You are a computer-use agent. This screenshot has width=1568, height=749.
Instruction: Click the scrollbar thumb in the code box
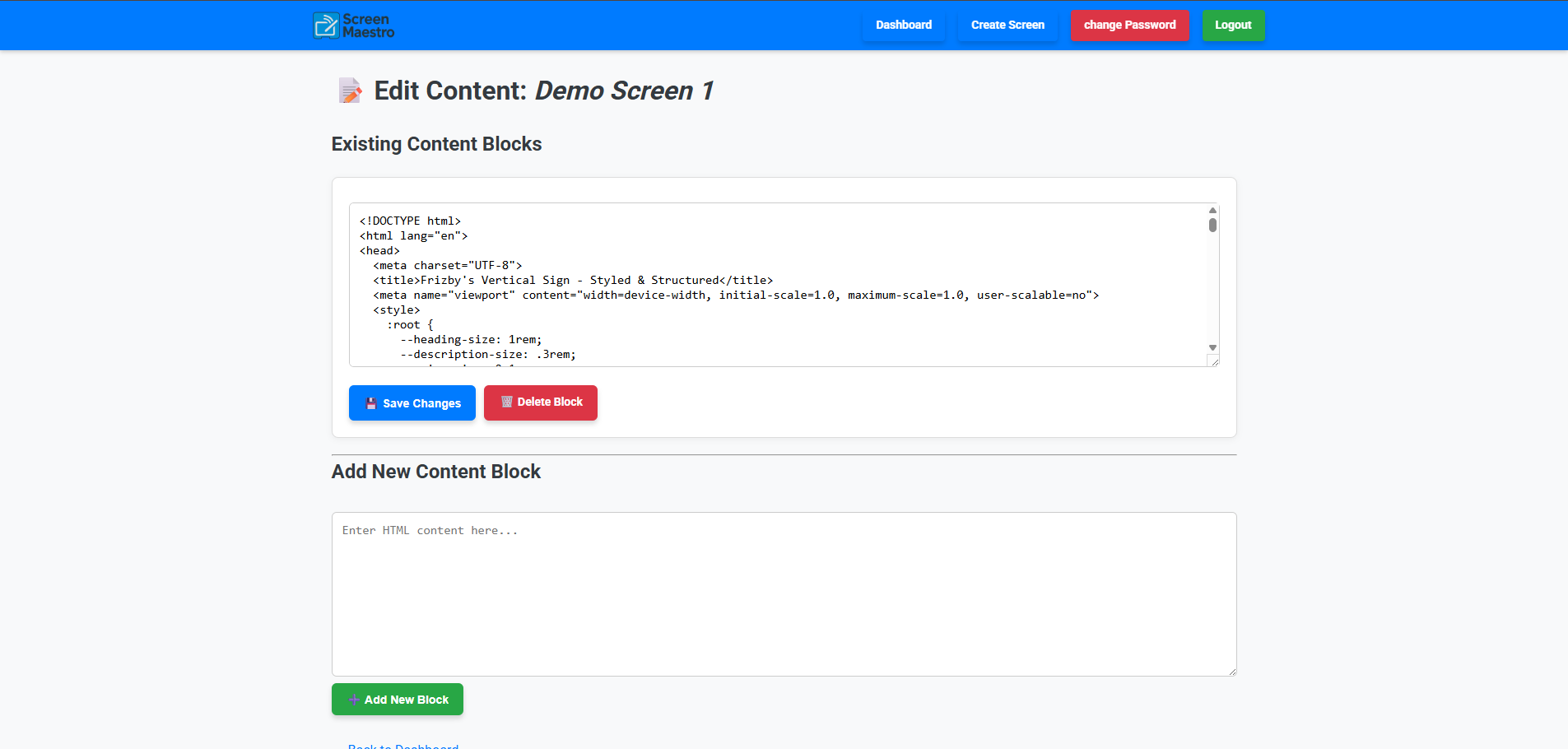click(x=1212, y=225)
